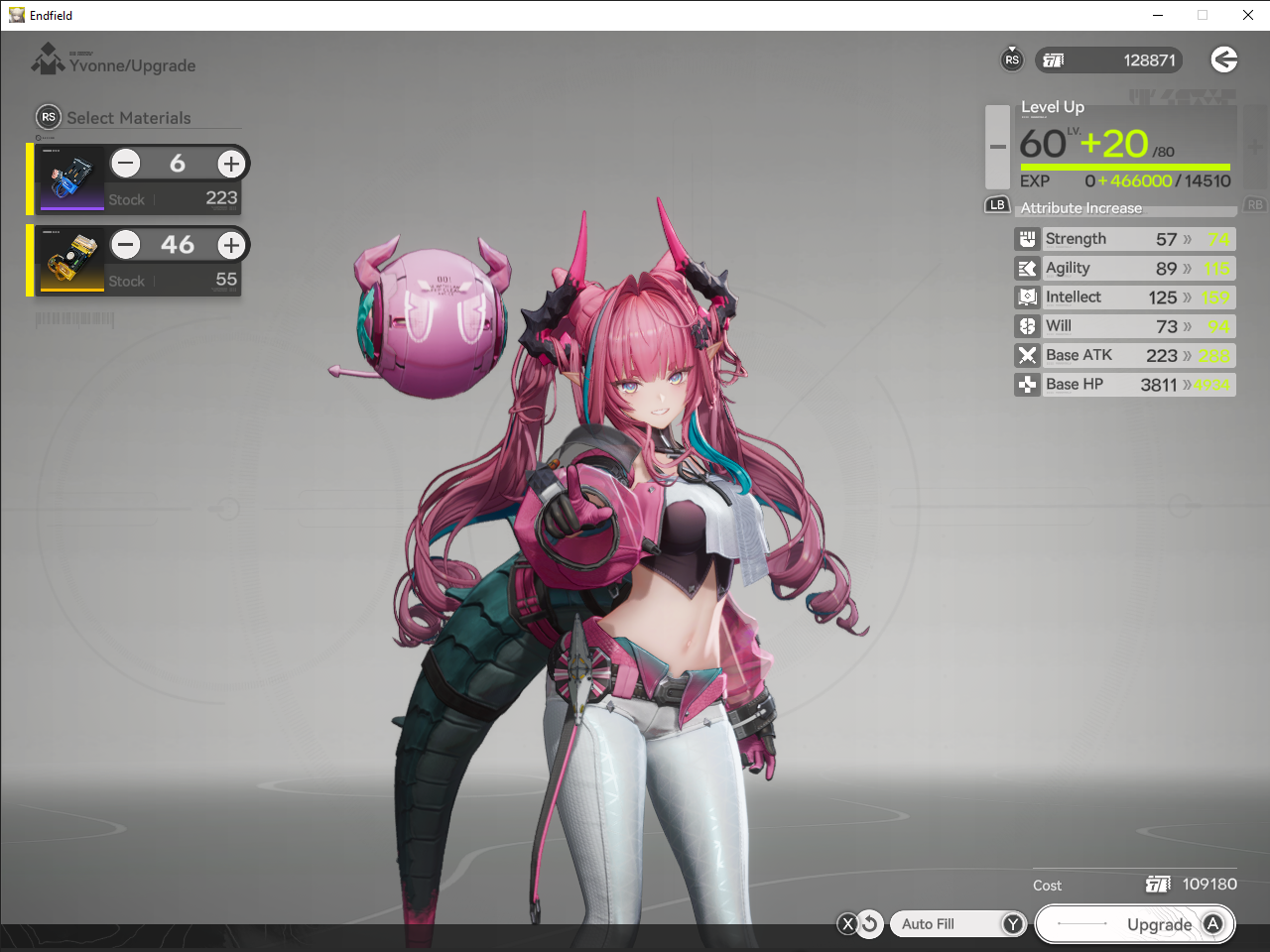This screenshot has width=1270, height=952.
Task: Click the Will 73 stat row
Action: [1125, 326]
